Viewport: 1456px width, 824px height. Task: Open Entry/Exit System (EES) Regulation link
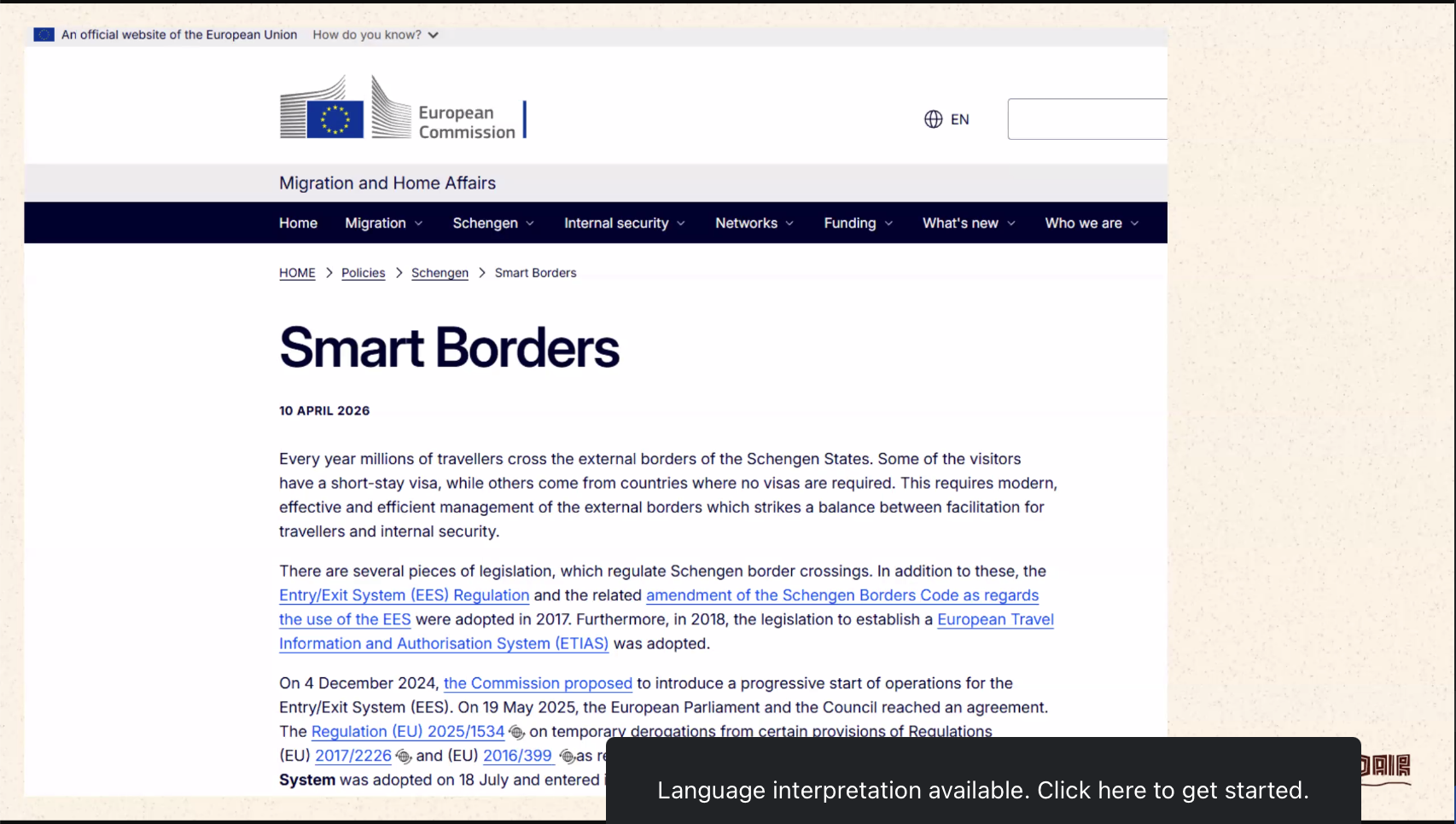pos(404,595)
